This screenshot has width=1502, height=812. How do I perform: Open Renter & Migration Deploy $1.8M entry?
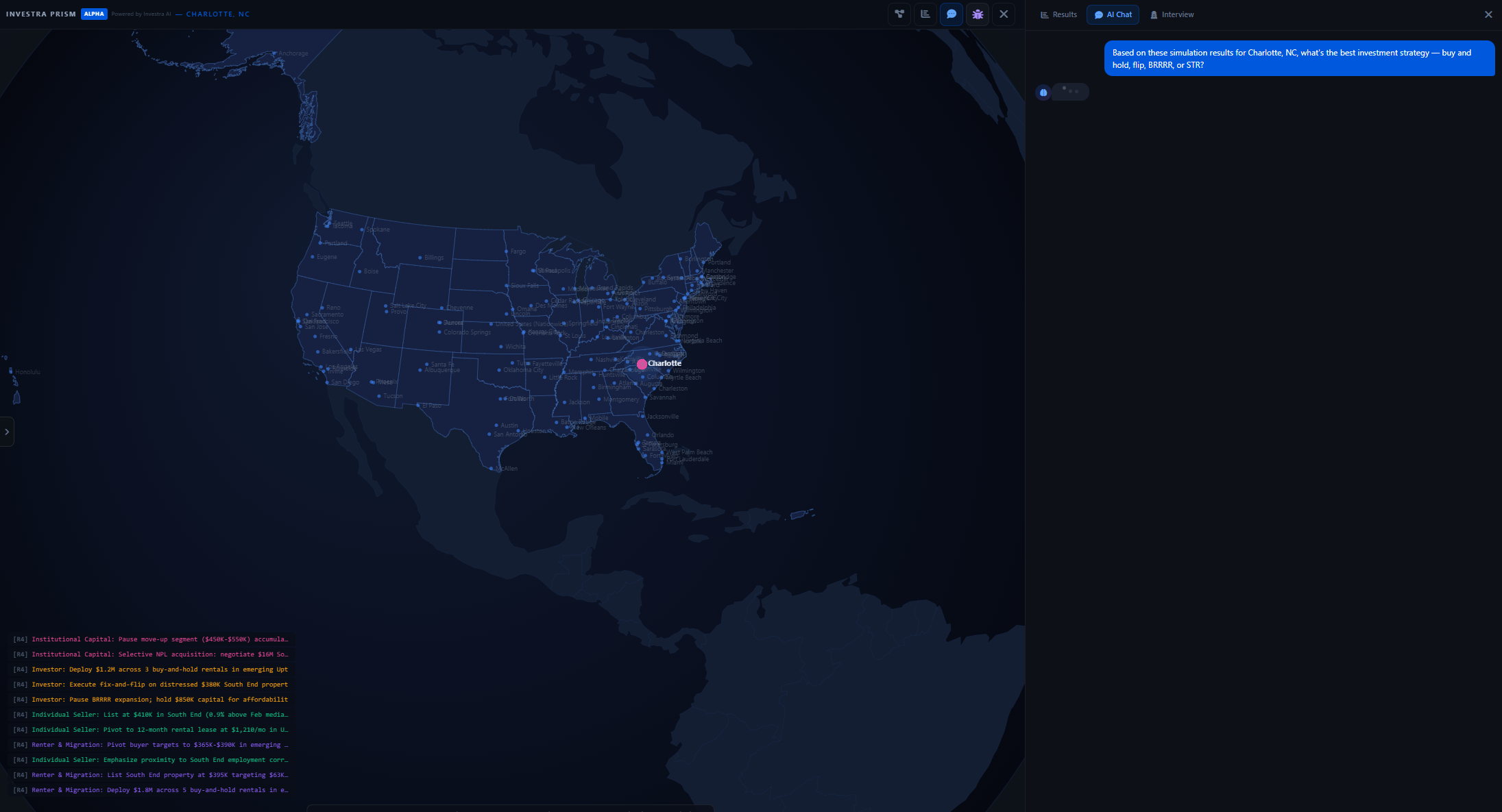tap(151, 790)
